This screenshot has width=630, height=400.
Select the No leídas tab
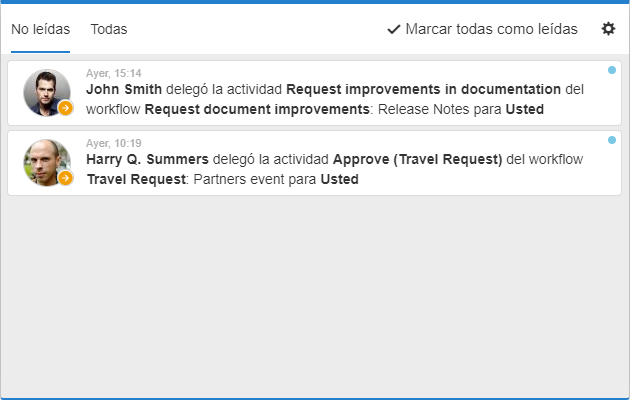point(40,29)
